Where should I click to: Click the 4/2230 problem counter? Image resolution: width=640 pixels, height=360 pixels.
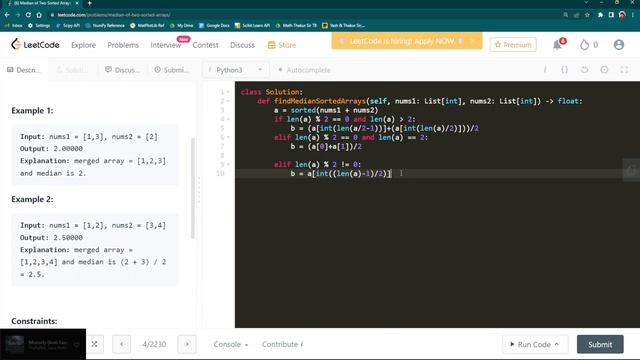154,344
